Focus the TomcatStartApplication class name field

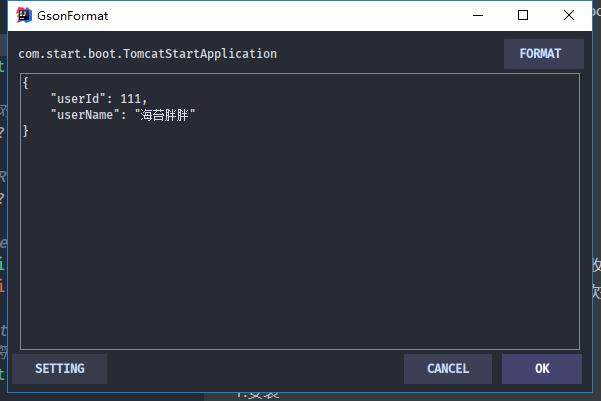point(148,53)
